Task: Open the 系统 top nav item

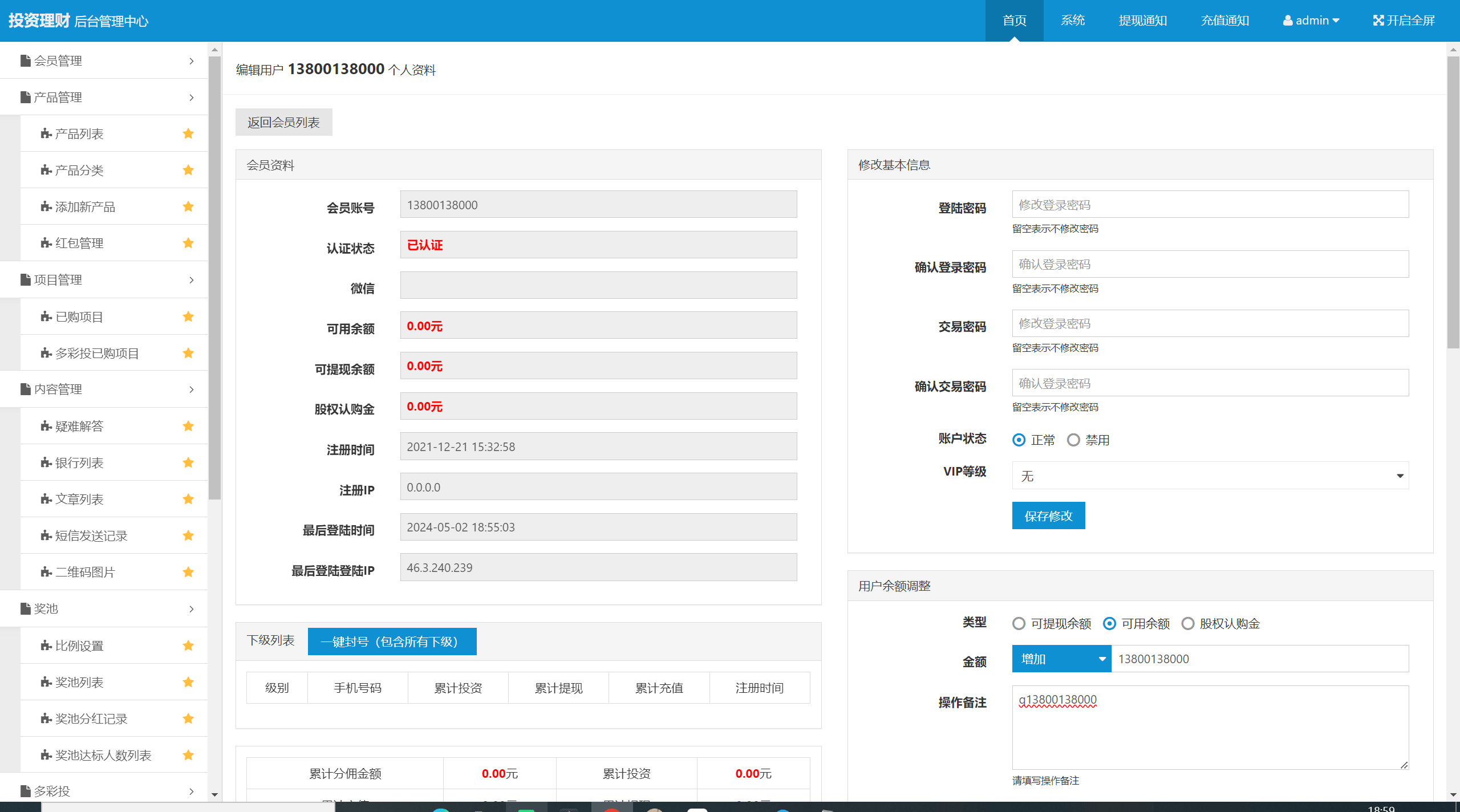Action: pos(1073,21)
